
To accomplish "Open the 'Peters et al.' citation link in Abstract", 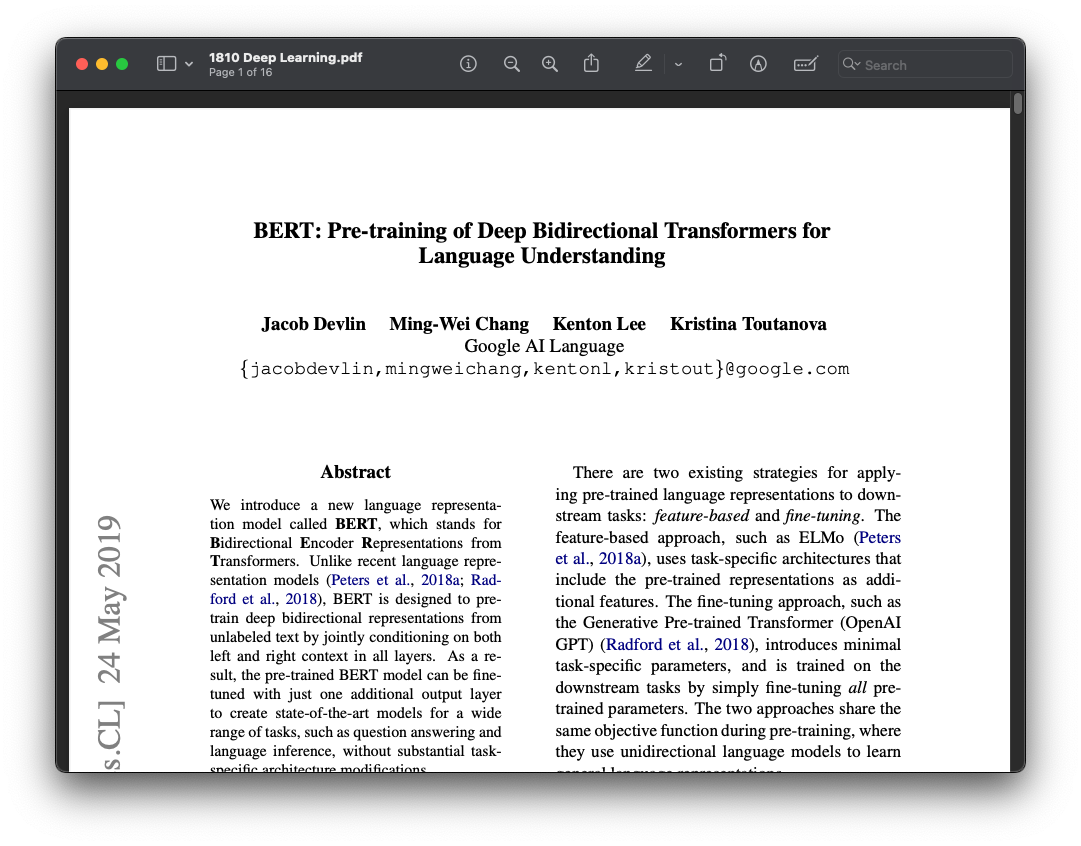I will point(370,580).
